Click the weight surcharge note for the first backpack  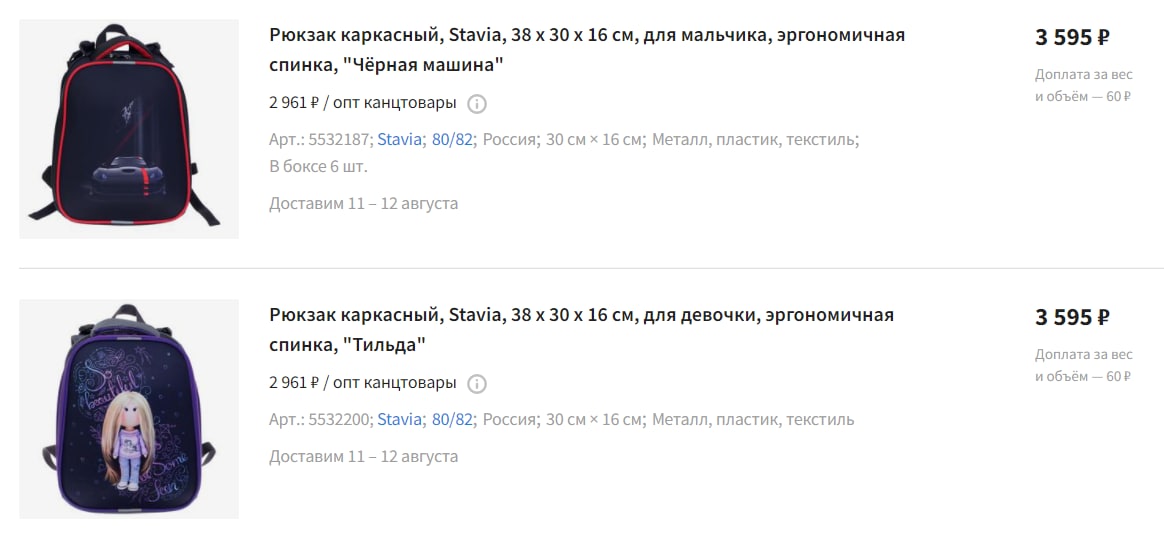tap(1084, 85)
